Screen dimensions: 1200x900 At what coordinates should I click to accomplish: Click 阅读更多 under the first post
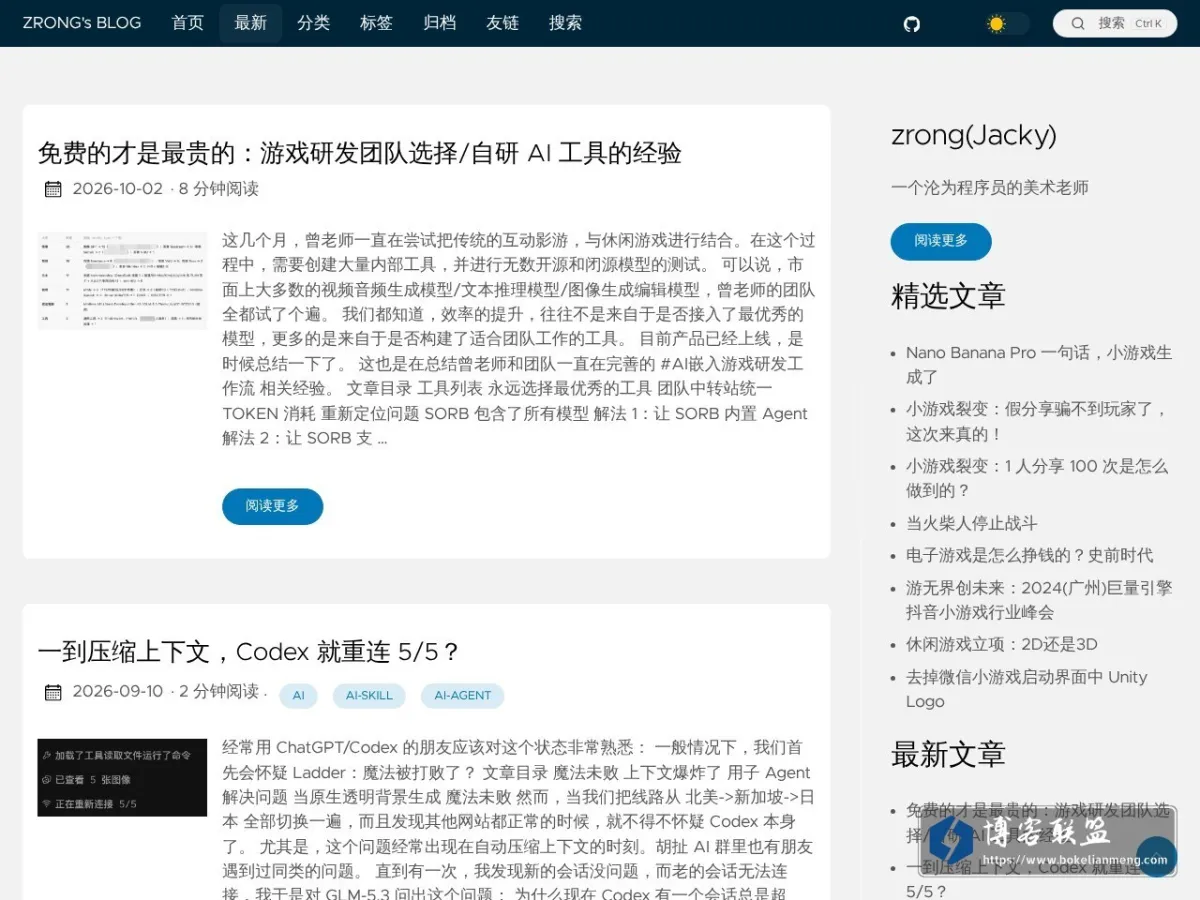[272, 506]
